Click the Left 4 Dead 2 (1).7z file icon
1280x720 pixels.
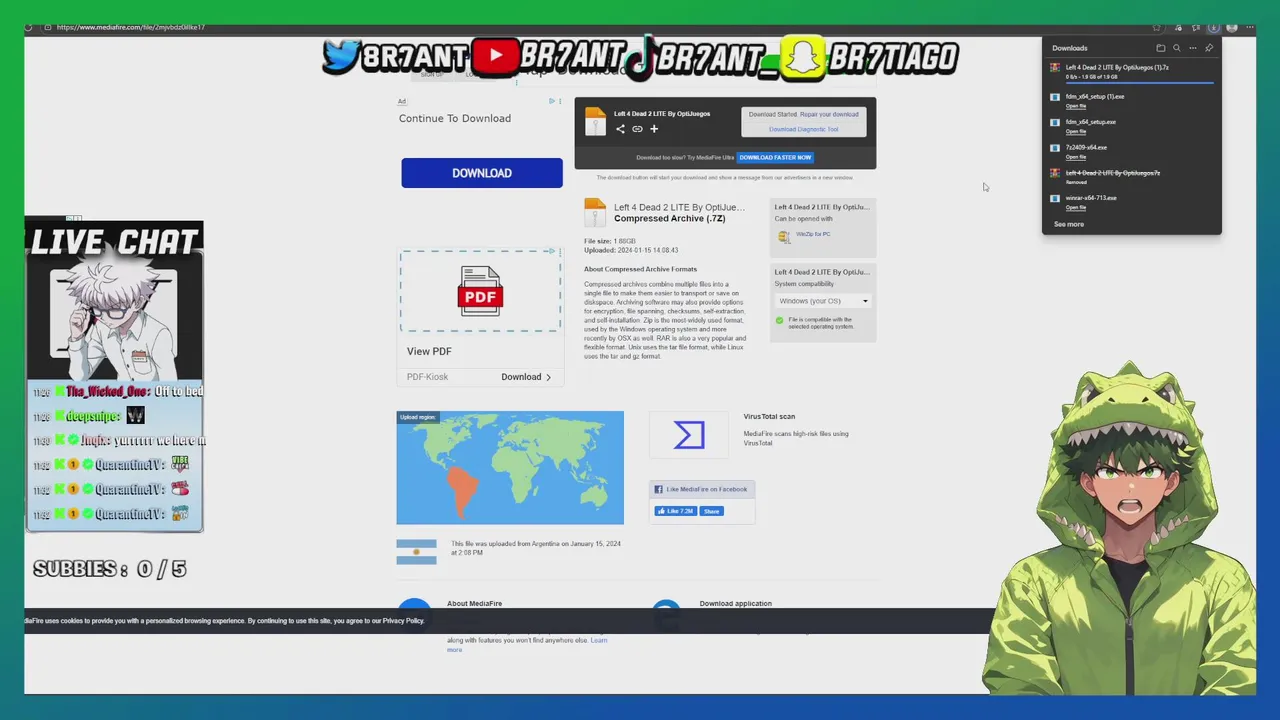click(1055, 68)
